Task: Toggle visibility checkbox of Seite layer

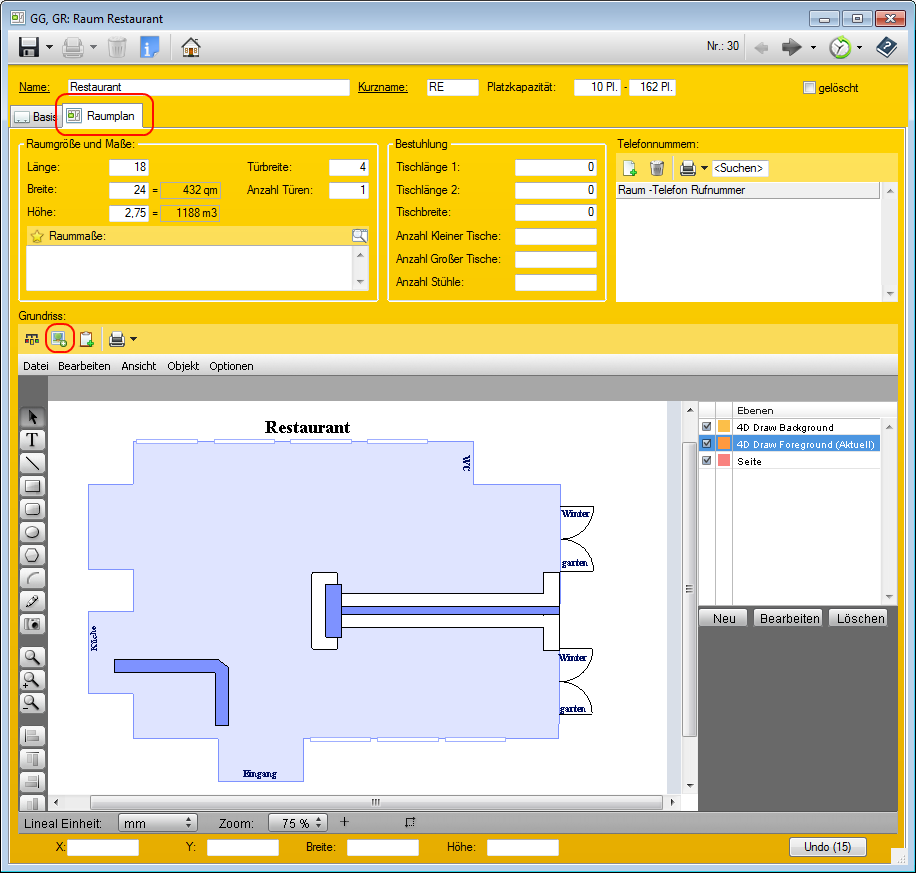Action: tap(707, 461)
